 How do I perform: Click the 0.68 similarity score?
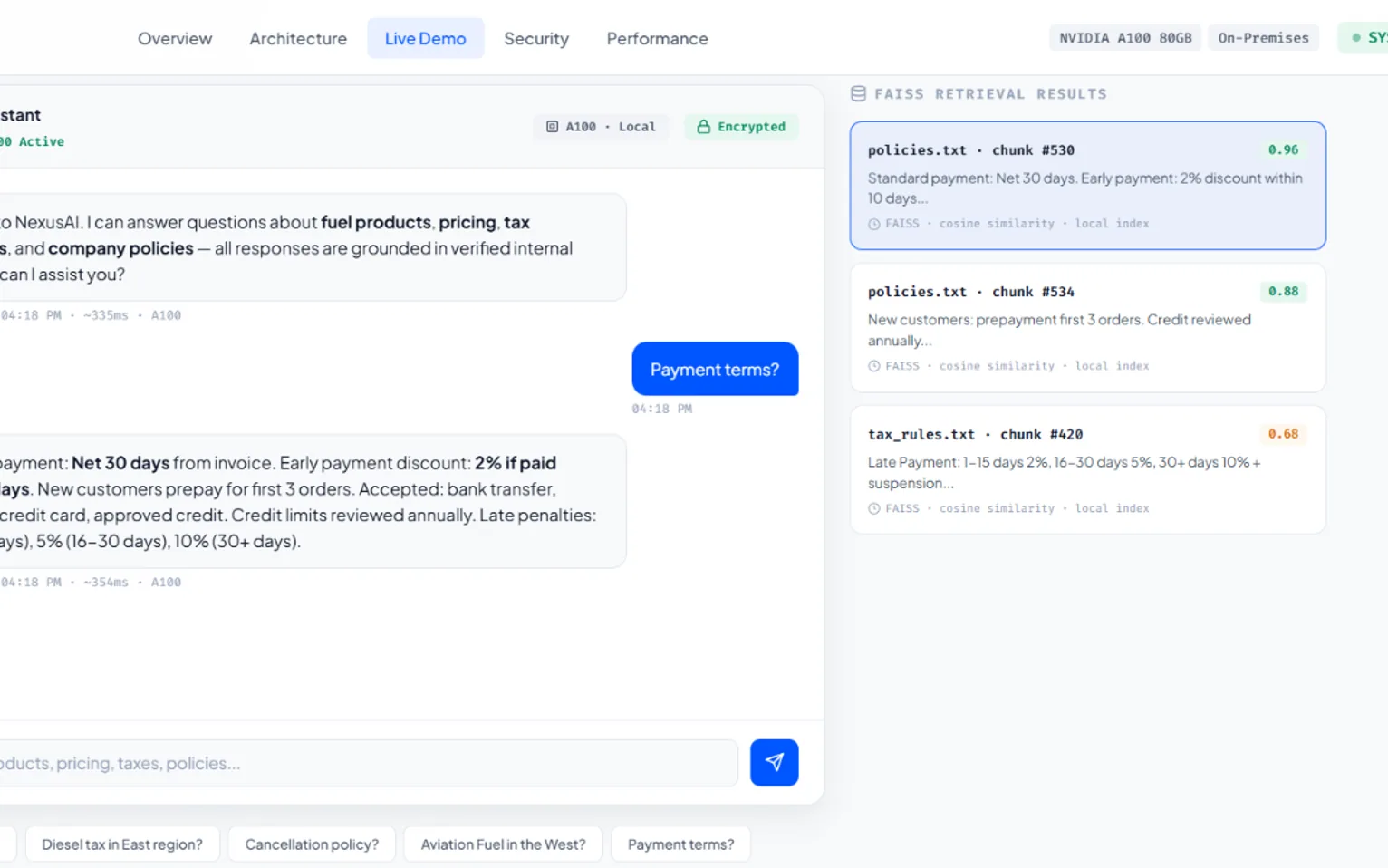(1283, 434)
